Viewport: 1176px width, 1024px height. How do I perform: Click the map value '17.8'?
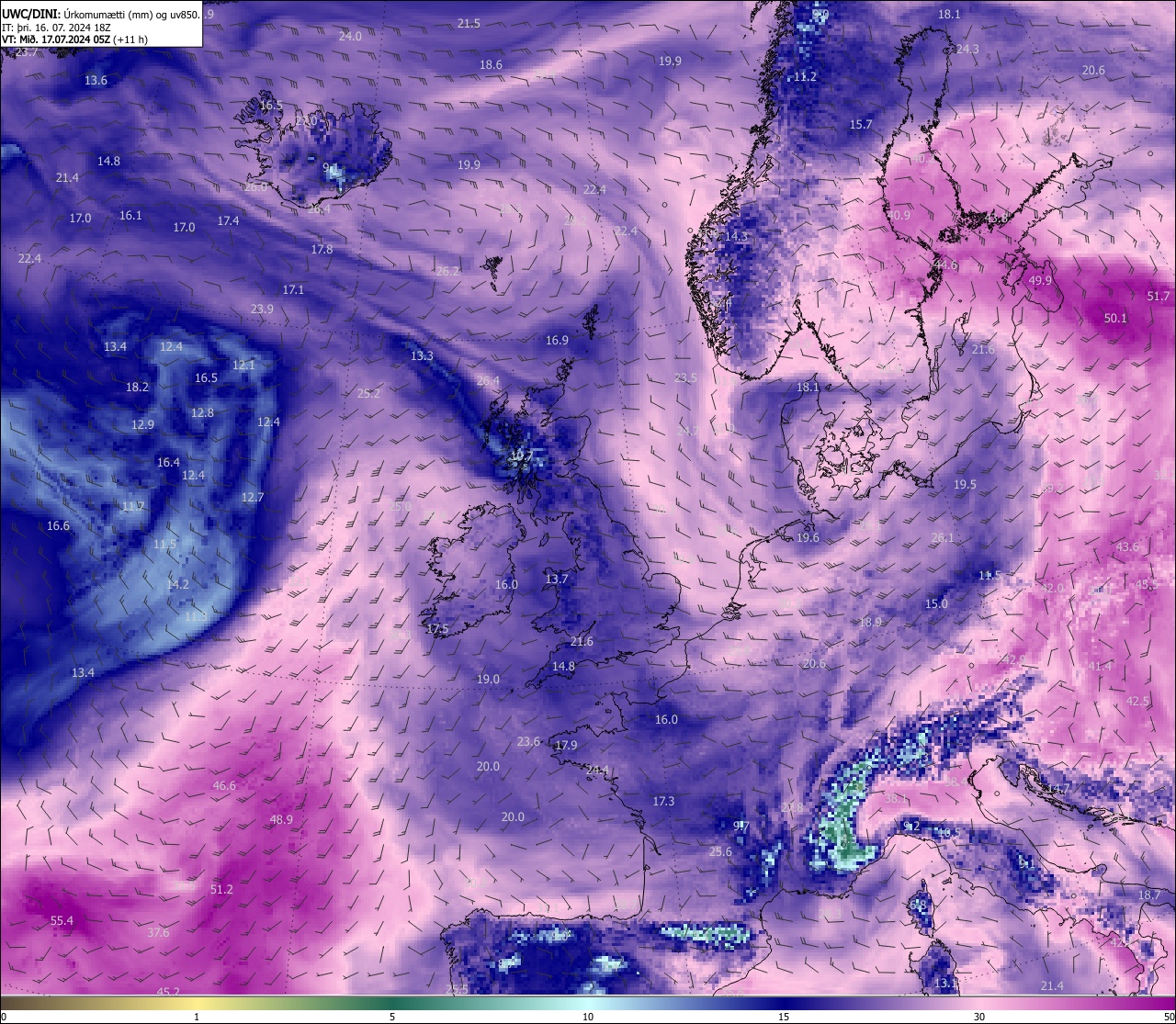tap(322, 249)
